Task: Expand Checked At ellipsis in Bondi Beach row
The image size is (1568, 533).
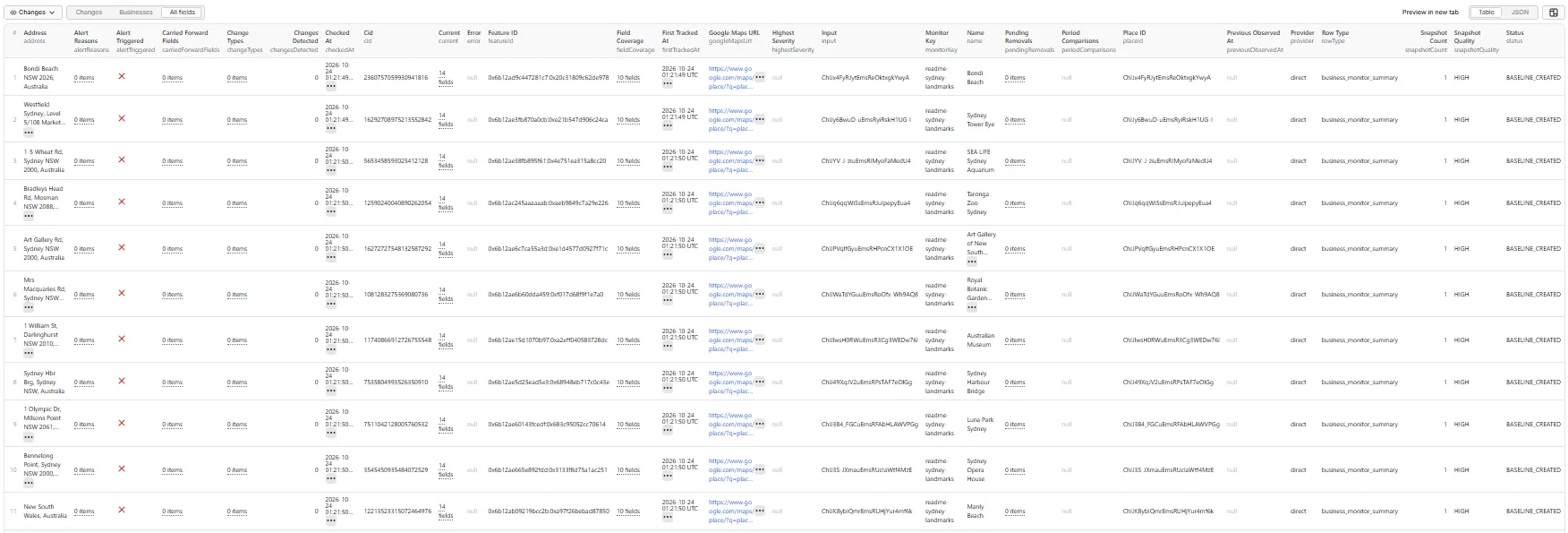Action: point(331,88)
